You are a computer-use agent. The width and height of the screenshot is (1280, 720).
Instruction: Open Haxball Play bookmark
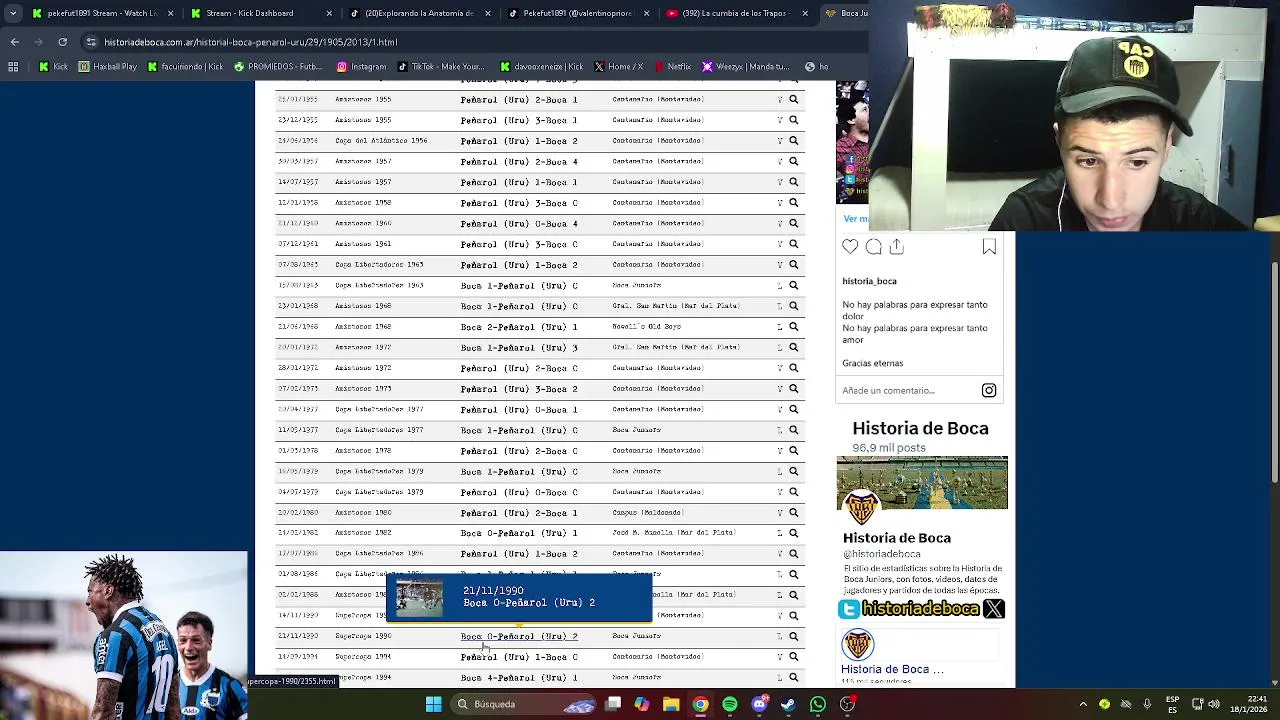click(108, 67)
